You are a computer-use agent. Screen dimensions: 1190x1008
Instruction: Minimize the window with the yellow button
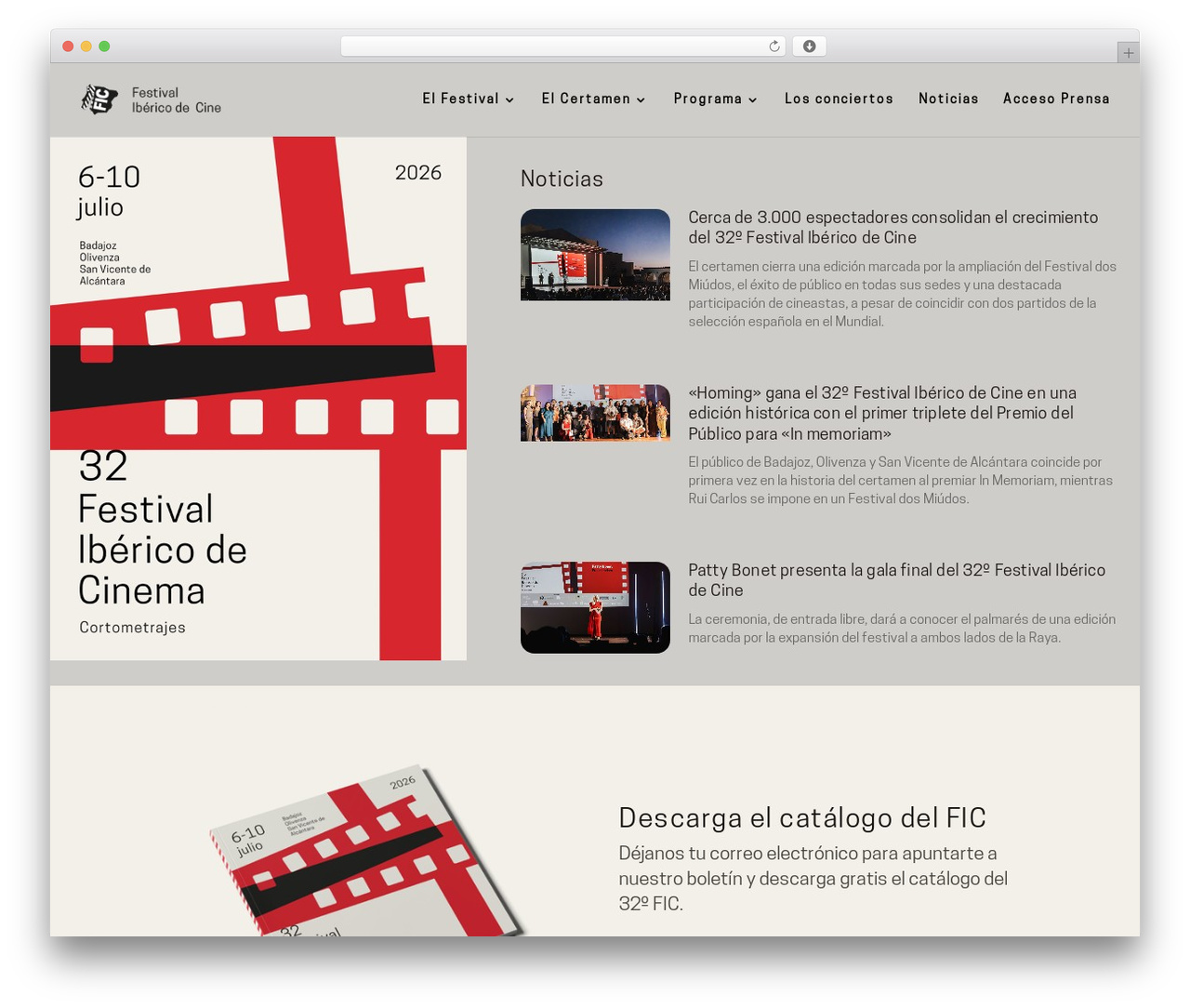coord(86,46)
